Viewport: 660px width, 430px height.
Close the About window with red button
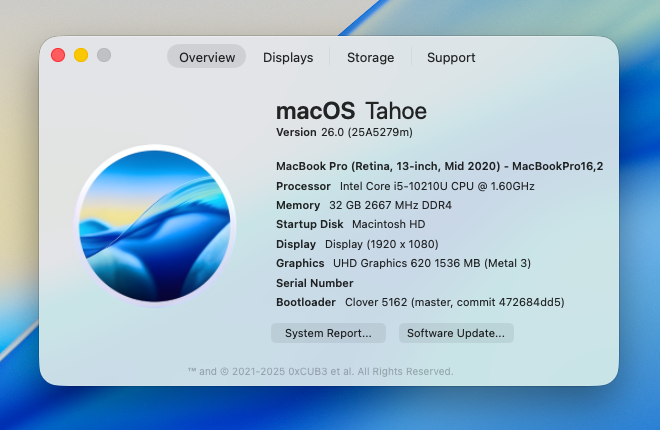[x=58, y=55]
